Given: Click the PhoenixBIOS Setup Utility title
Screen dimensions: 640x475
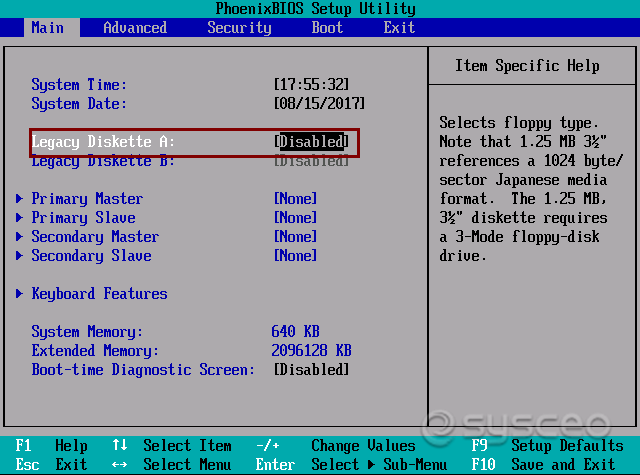Looking at the screenshot, I should tap(316, 9).
